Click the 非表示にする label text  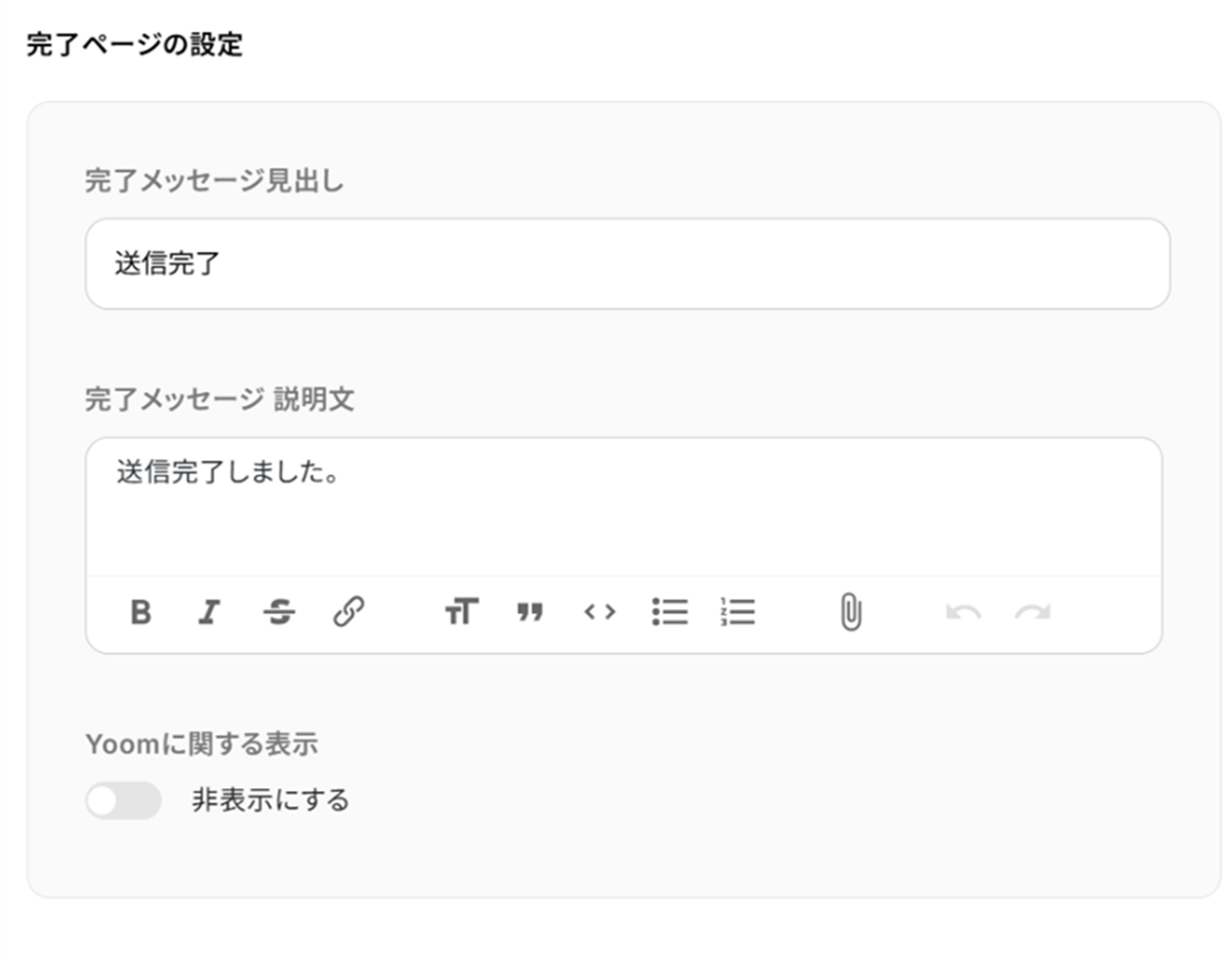point(271,800)
